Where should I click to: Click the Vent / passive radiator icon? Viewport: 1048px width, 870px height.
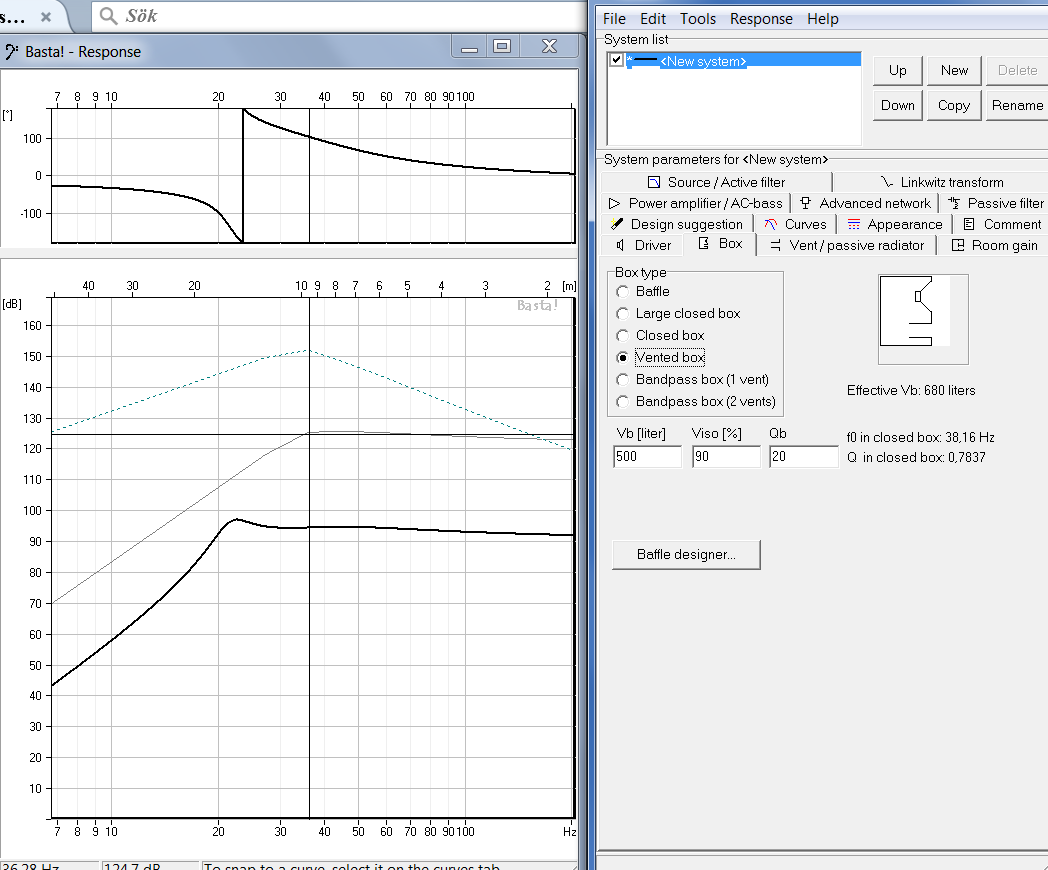point(775,245)
